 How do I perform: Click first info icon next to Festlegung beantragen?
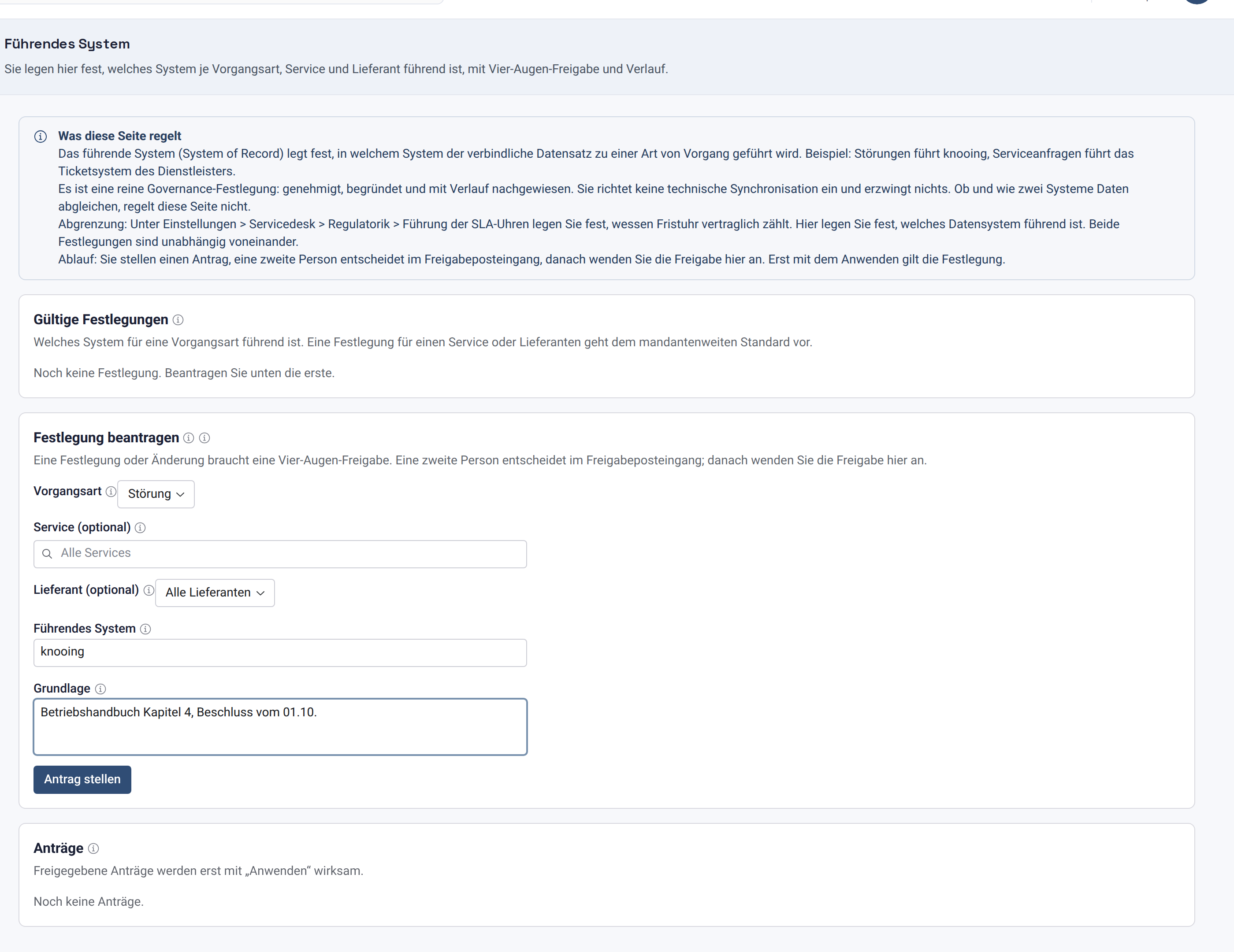189,438
